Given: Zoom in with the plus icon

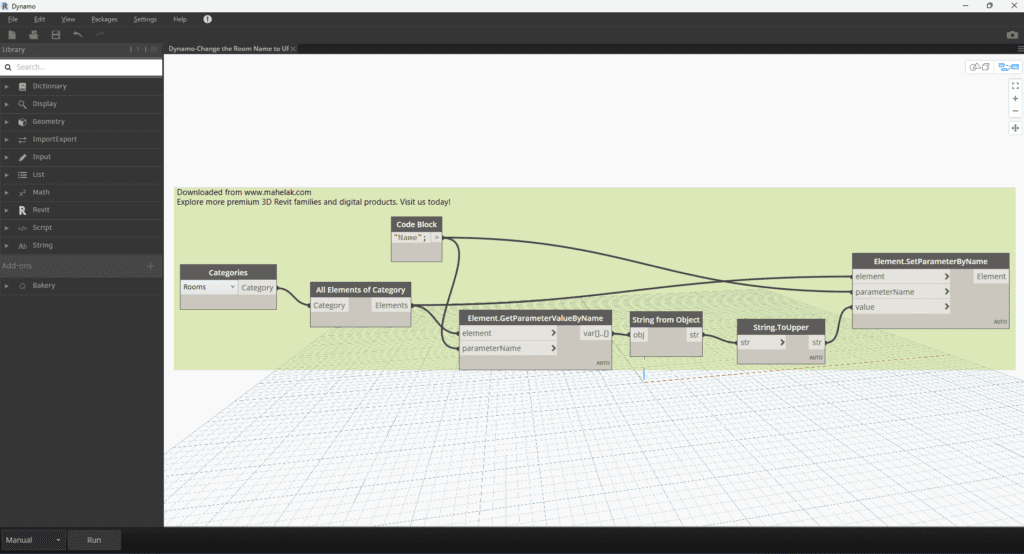Looking at the screenshot, I should point(1015,99).
